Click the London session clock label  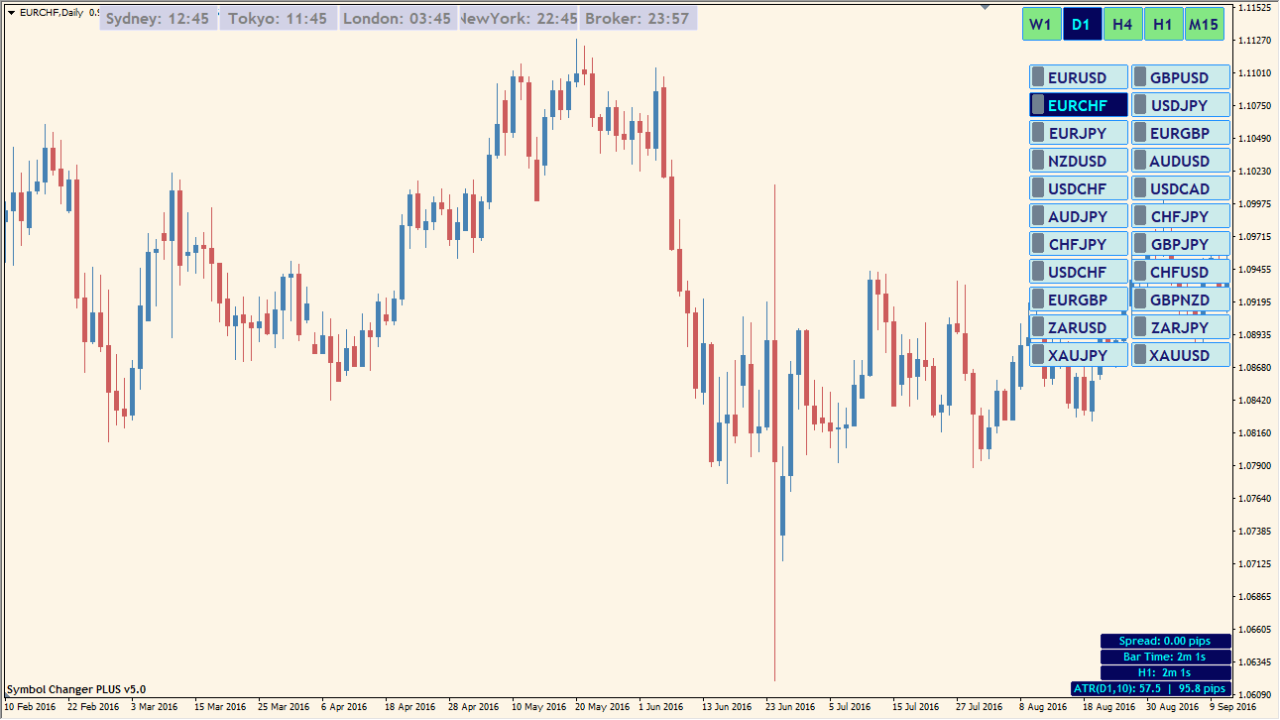pos(397,19)
